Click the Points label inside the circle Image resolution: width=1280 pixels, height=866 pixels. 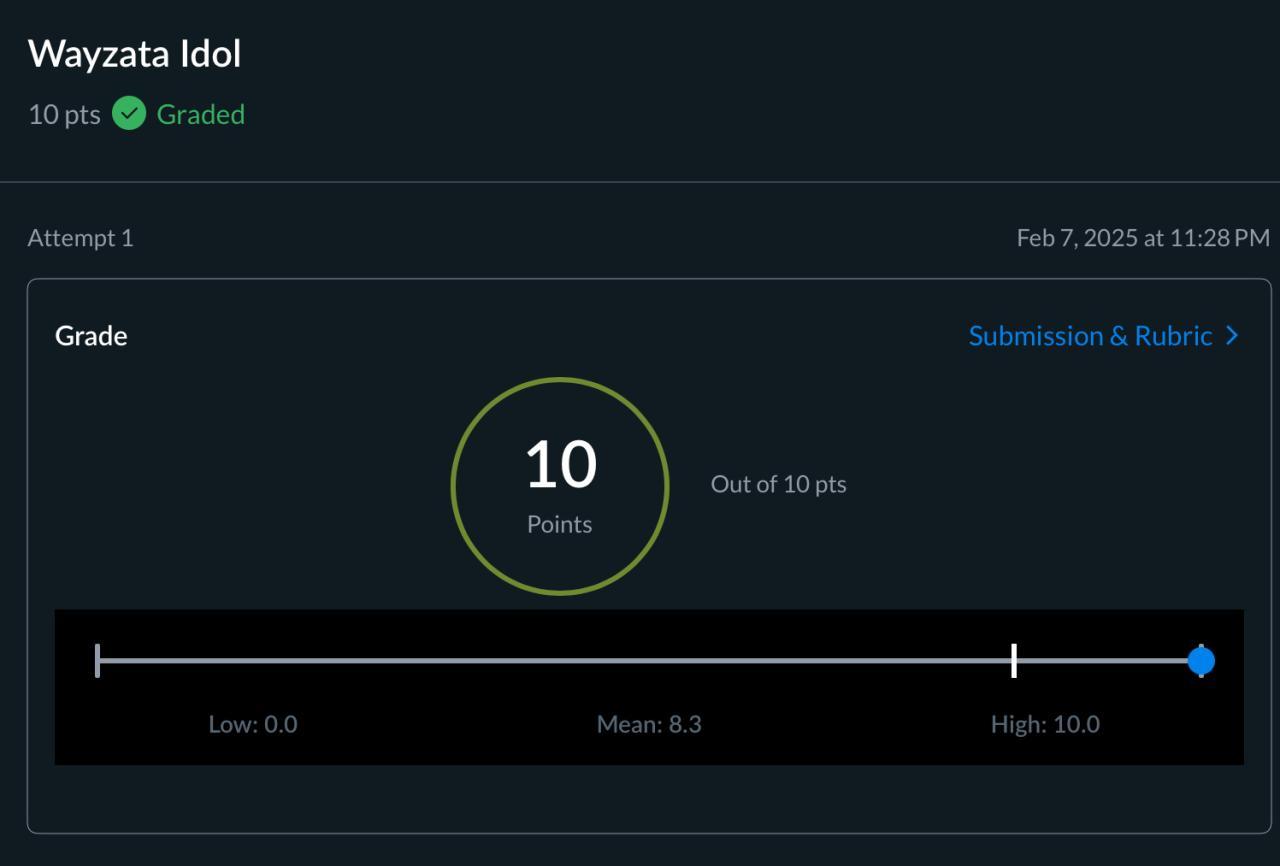coord(560,524)
